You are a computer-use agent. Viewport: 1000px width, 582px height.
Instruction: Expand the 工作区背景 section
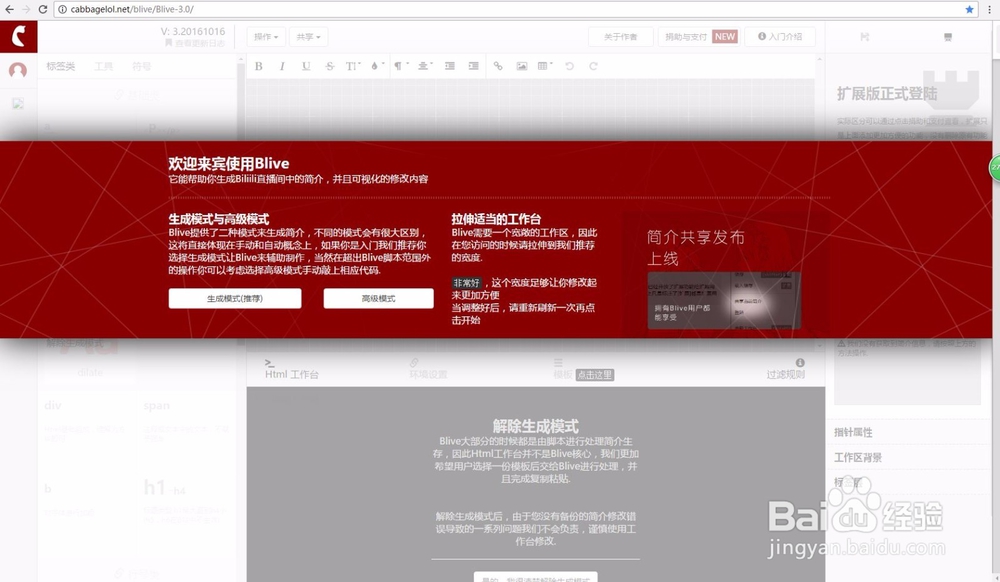[x=858, y=458]
